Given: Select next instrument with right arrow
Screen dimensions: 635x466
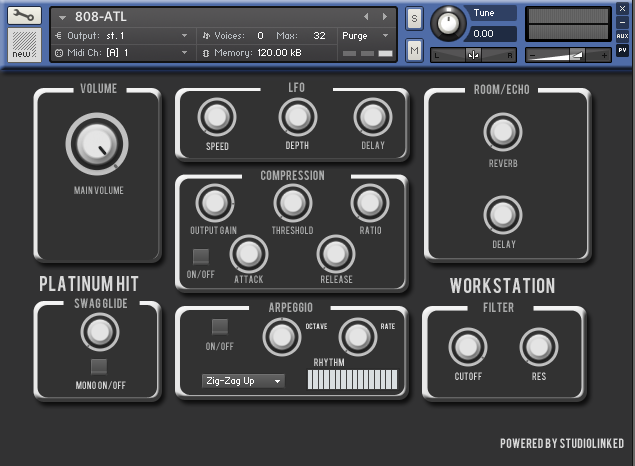Looking at the screenshot, I should tap(384, 17).
